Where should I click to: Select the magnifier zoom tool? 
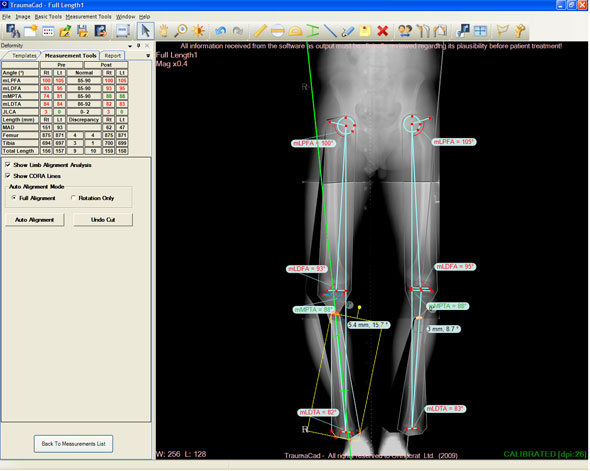pos(181,31)
